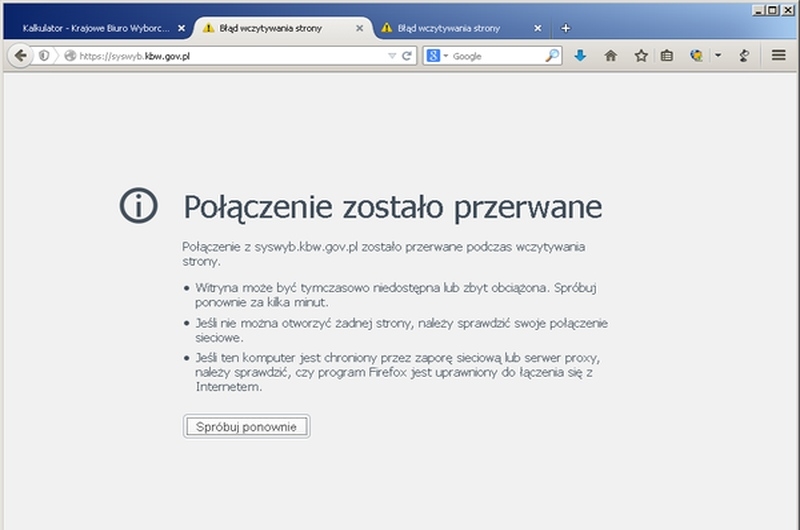Click the Spróbuj ponownie button
The width and height of the screenshot is (800, 530).
[x=246, y=426]
